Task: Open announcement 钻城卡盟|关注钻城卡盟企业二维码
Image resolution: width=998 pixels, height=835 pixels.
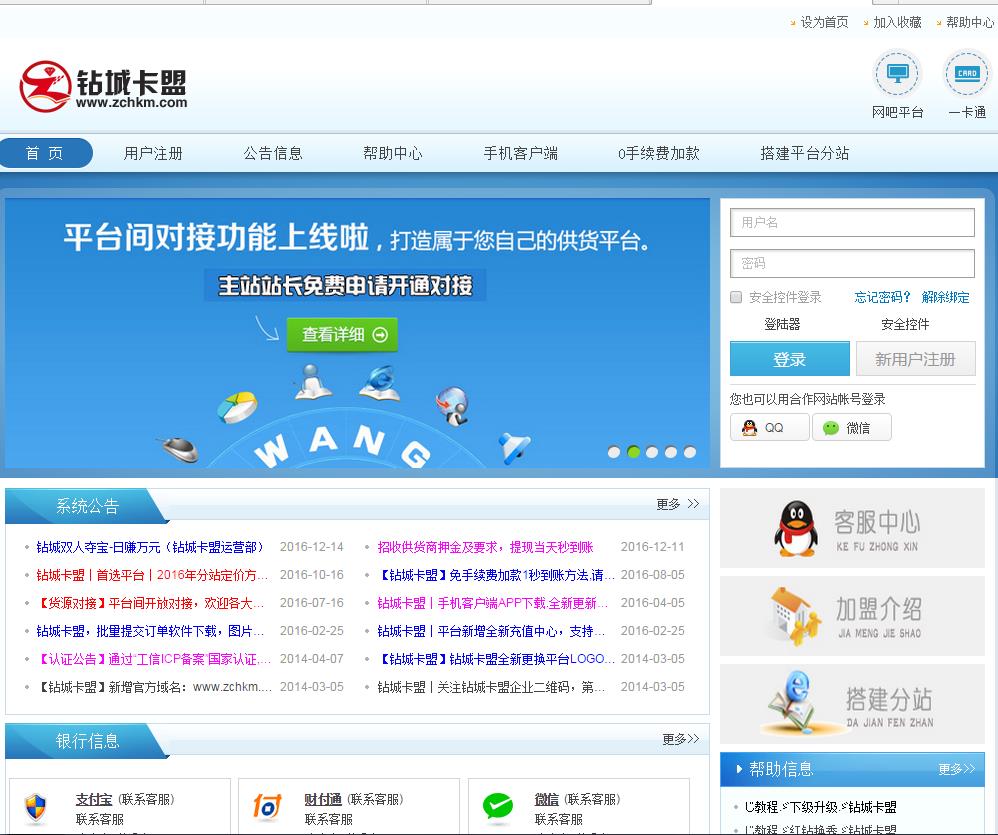Action: tap(491, 687)
